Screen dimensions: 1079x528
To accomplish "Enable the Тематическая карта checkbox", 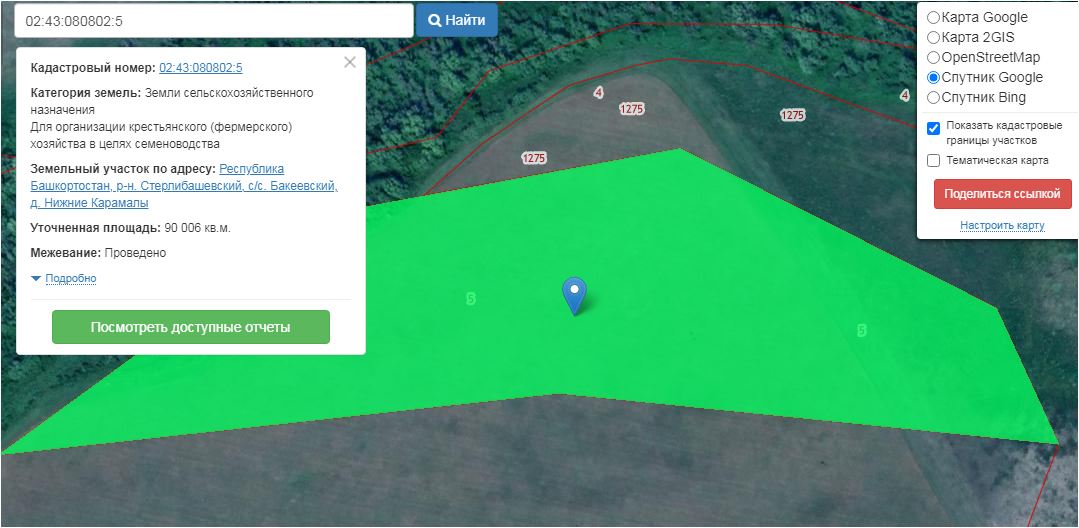I will [x=933, y=160].
